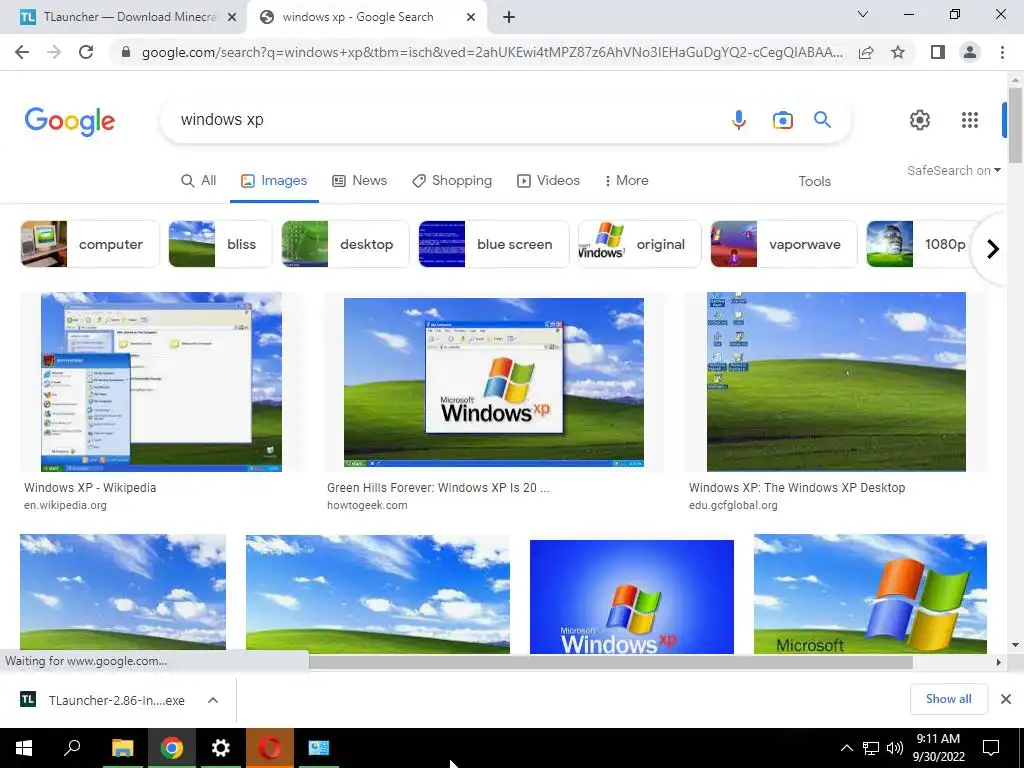1024x768 pixels.
Task: Switch to the News tab
Action: point(359,181)
